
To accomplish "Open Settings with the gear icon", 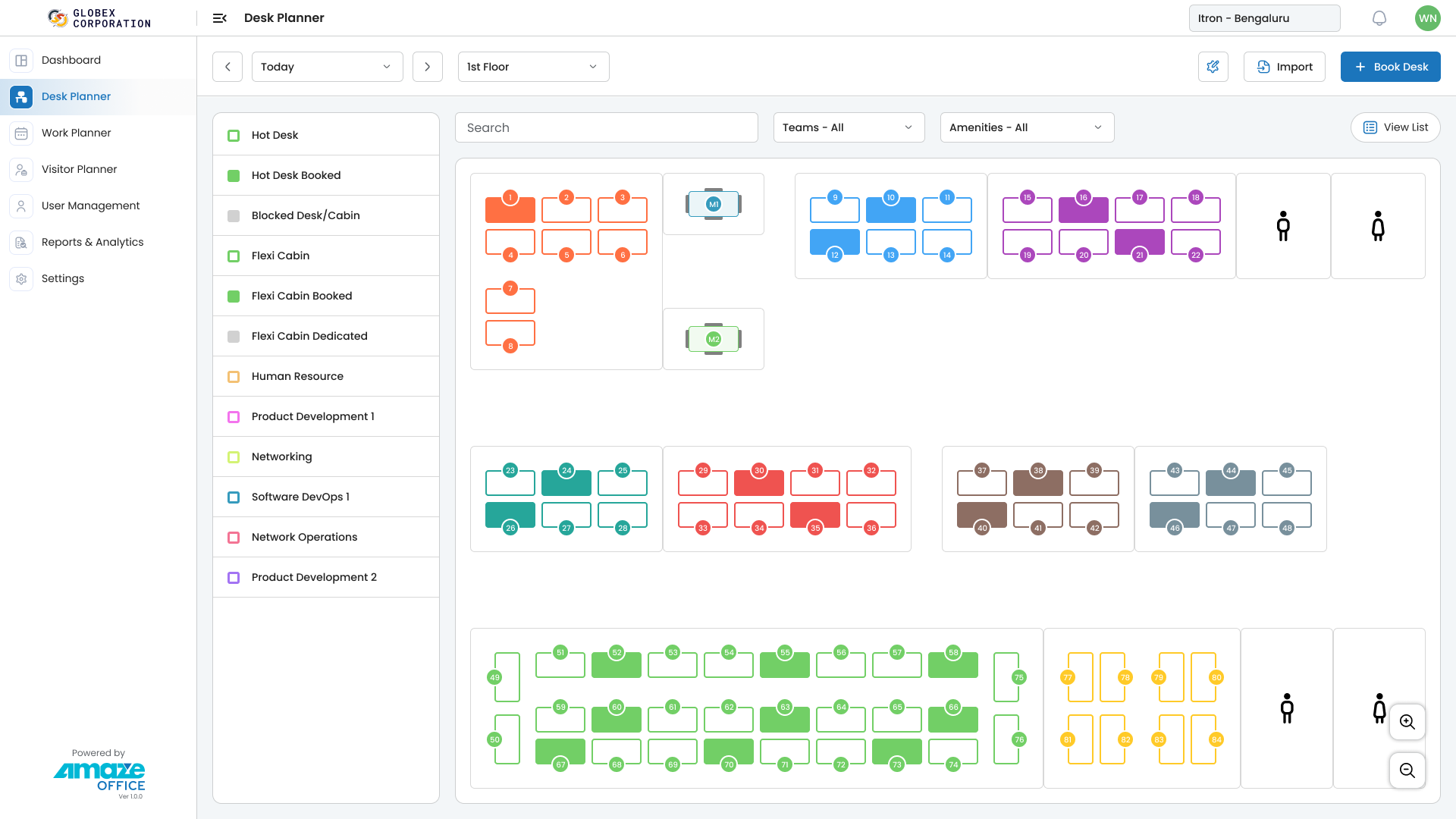I will 20,278.
